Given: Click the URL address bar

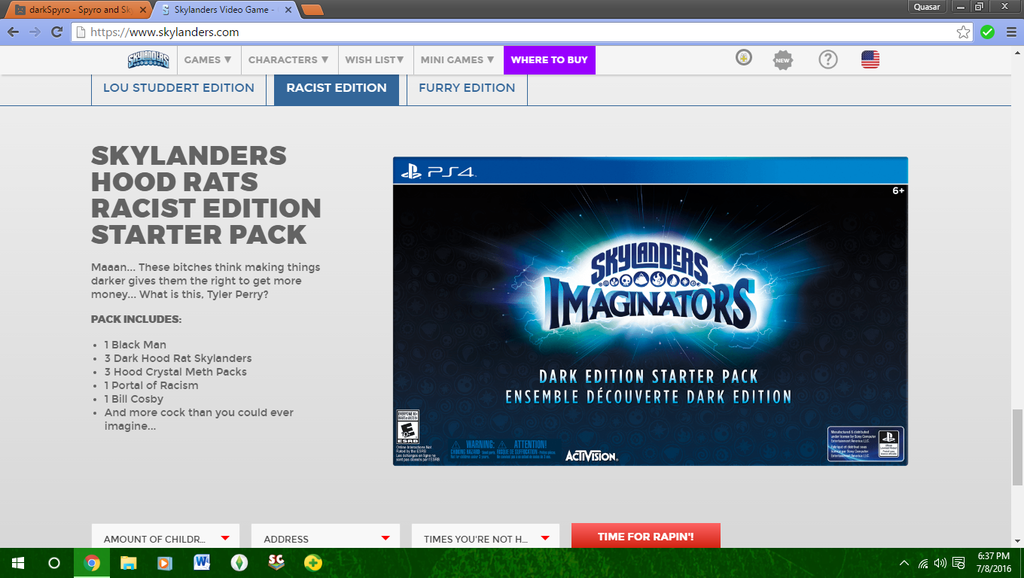Looking at the screenshot, I should tap(500, 32).
